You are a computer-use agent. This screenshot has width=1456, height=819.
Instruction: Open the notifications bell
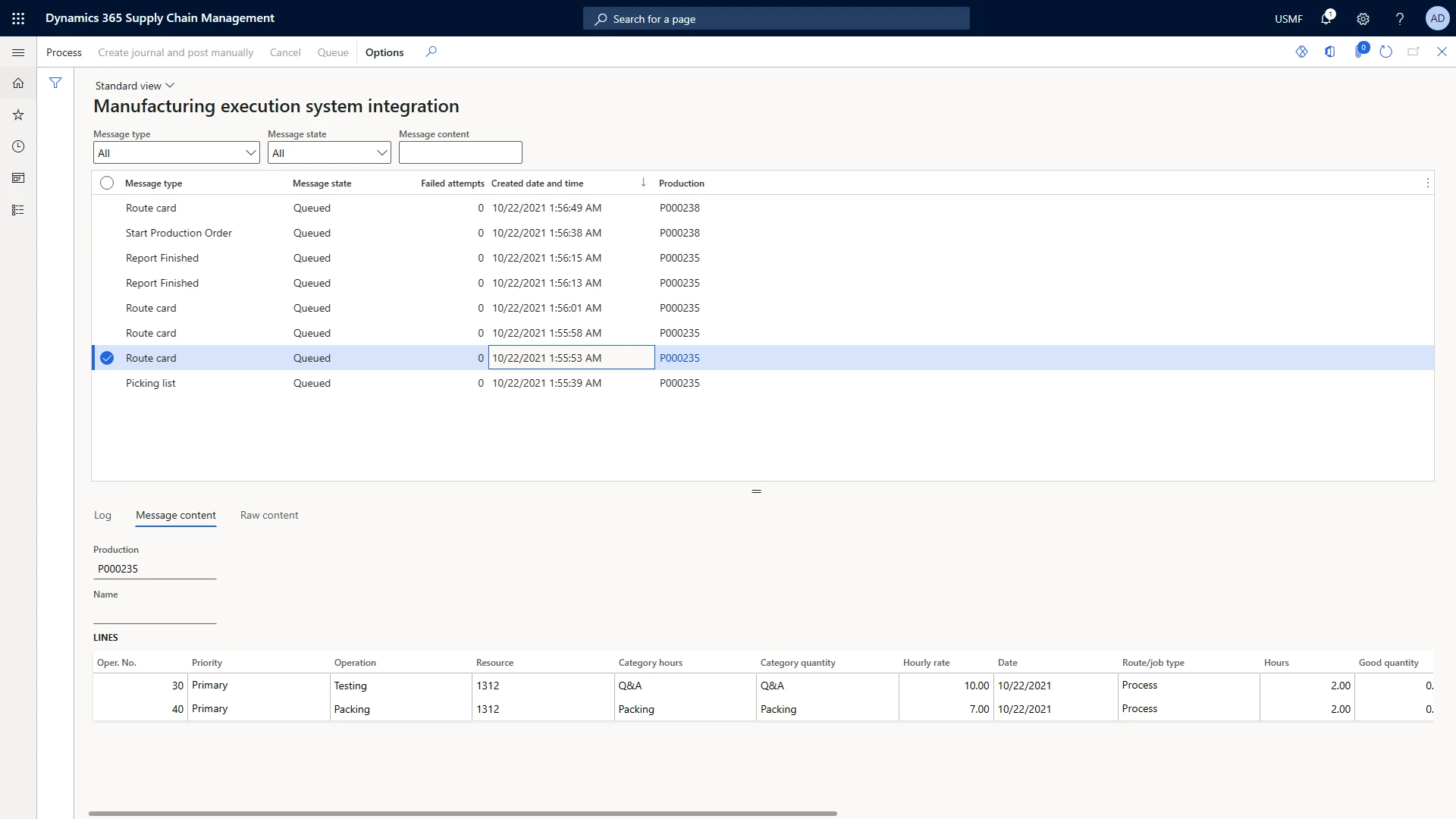[x=1327, y=18]
